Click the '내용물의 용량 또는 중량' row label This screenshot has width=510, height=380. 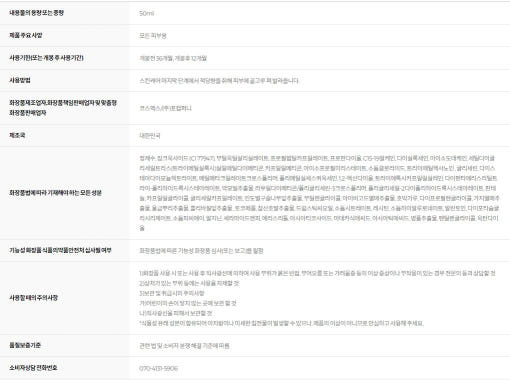pos(36,13)
